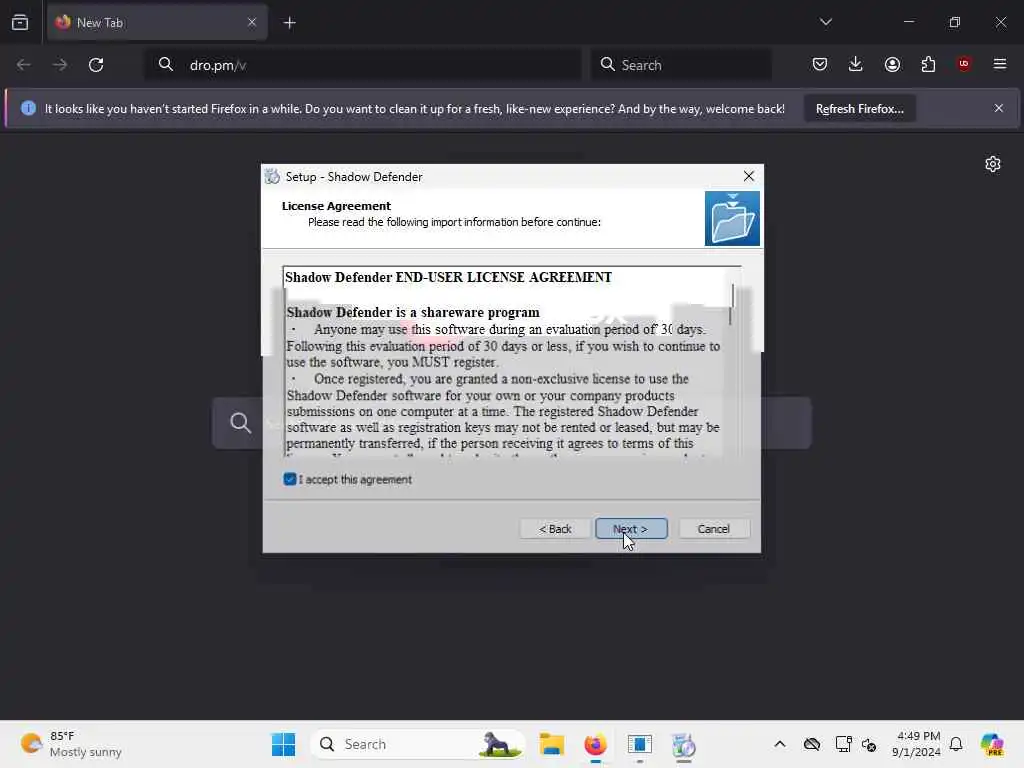Launch Copilot from the taskbar
Viewport: 1024px width, 768px height.
pyautogui.click(x=992, y=744)
